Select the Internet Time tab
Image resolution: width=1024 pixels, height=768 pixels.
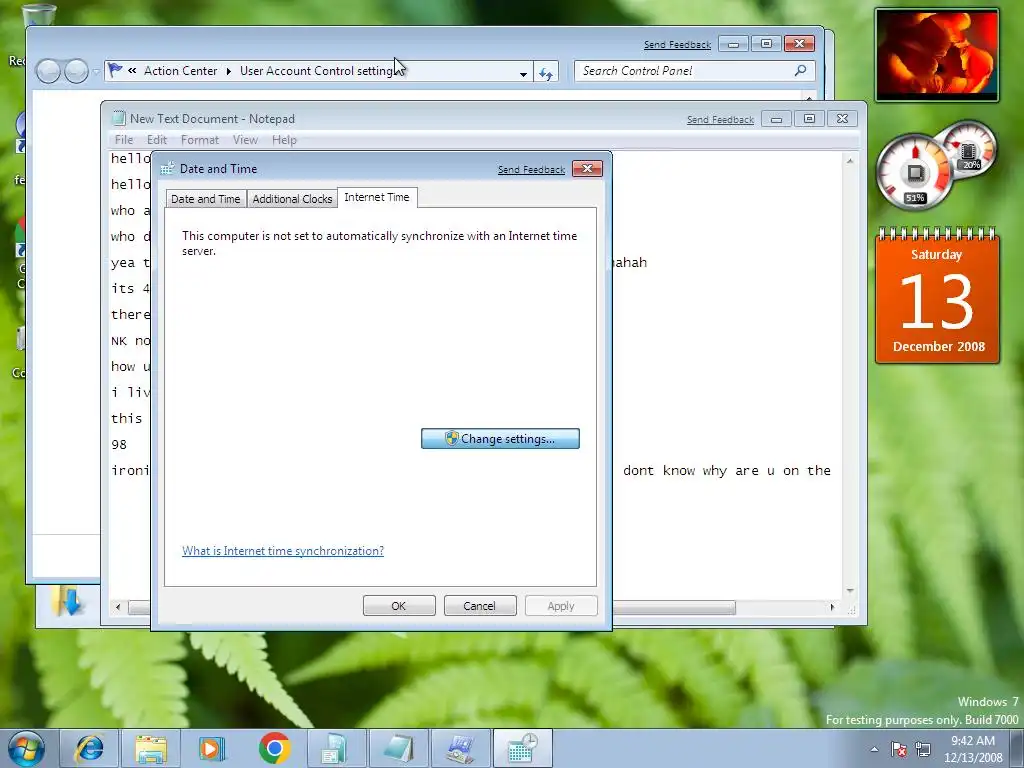click(x=377, y=197)
